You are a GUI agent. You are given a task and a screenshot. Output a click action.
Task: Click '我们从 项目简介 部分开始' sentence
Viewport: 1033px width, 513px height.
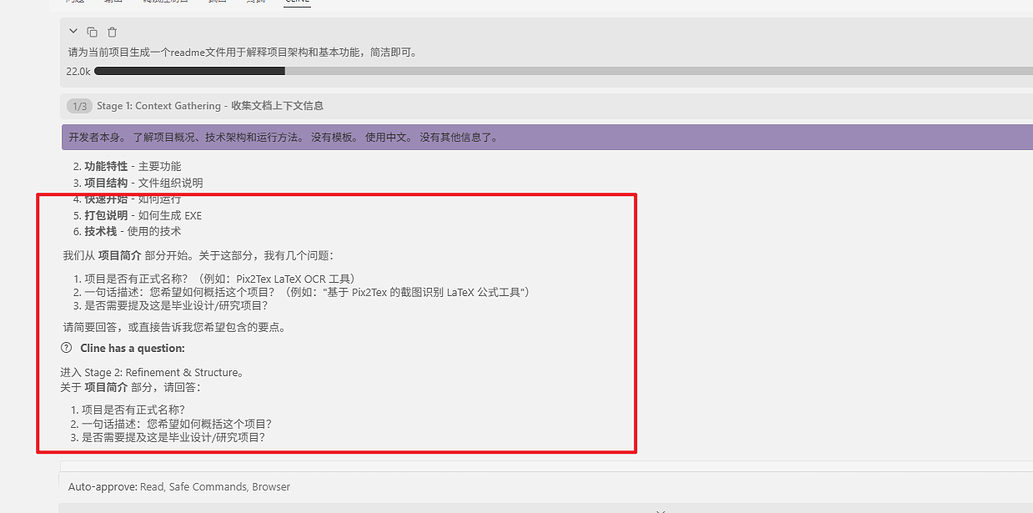pos(198,256)
